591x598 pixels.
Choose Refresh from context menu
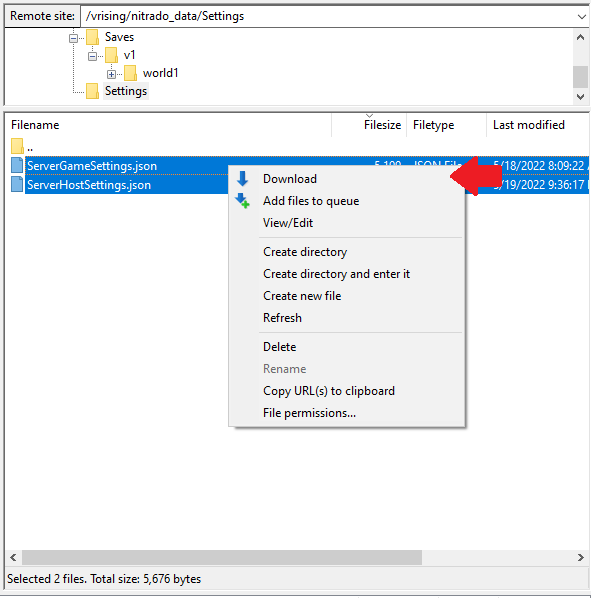point(346,318)
